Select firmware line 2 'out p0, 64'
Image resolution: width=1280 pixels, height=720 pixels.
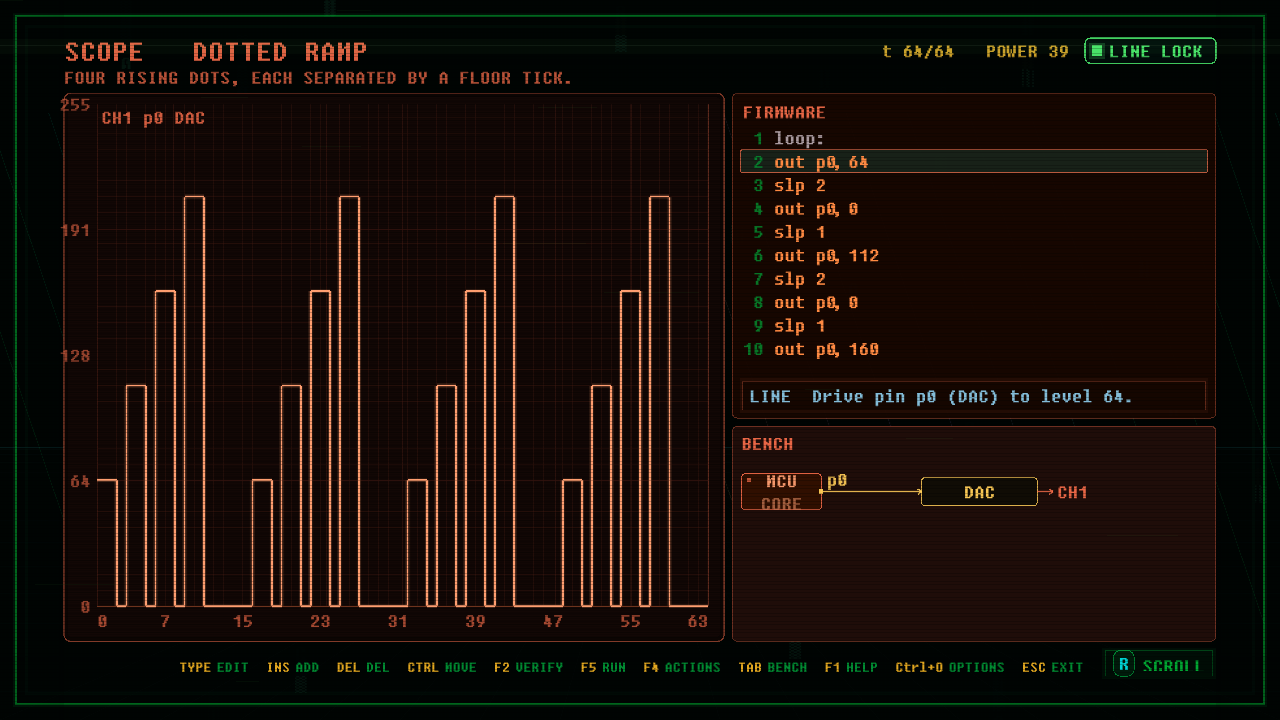click(x=974, y=162)
